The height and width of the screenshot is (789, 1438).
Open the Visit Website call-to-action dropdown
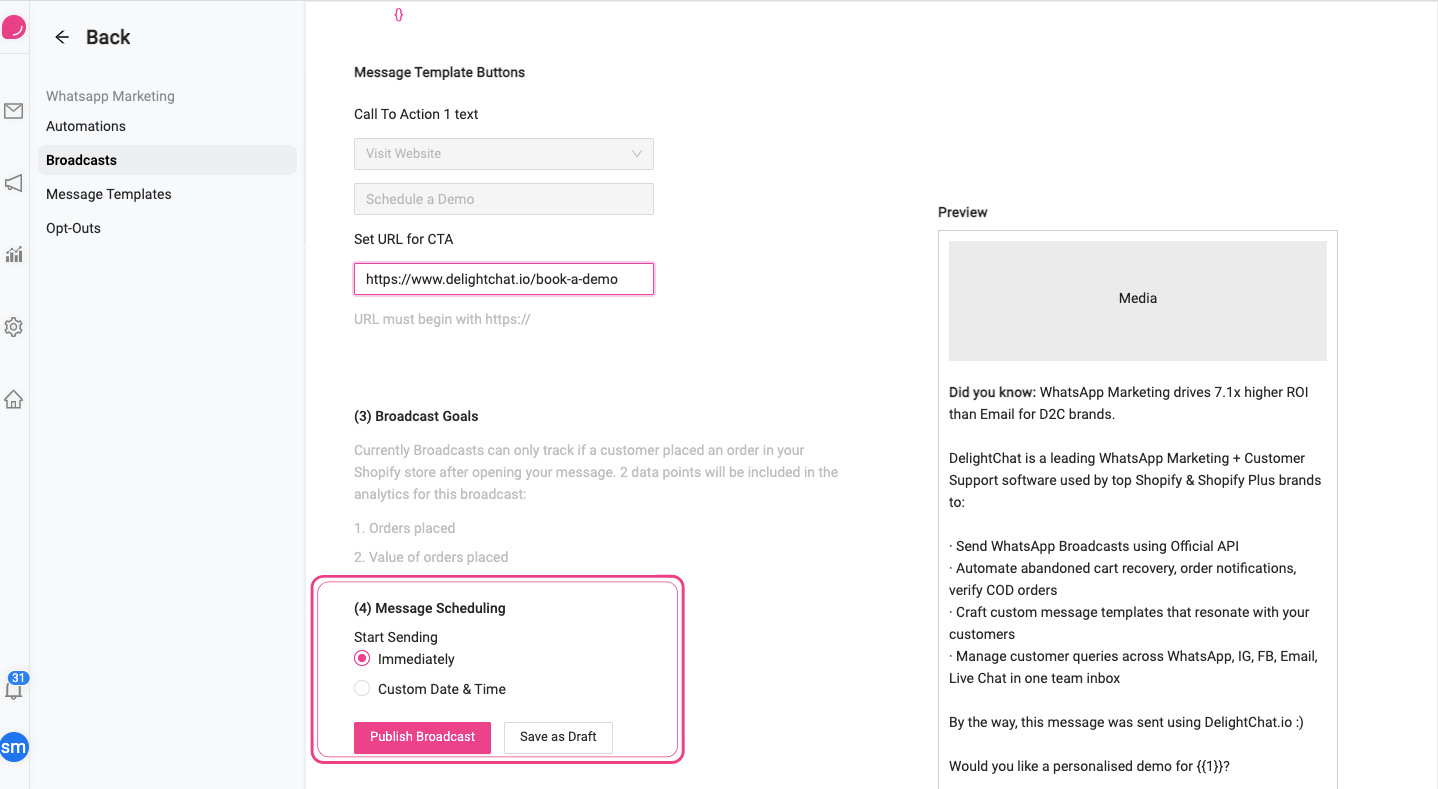point(503,153)
